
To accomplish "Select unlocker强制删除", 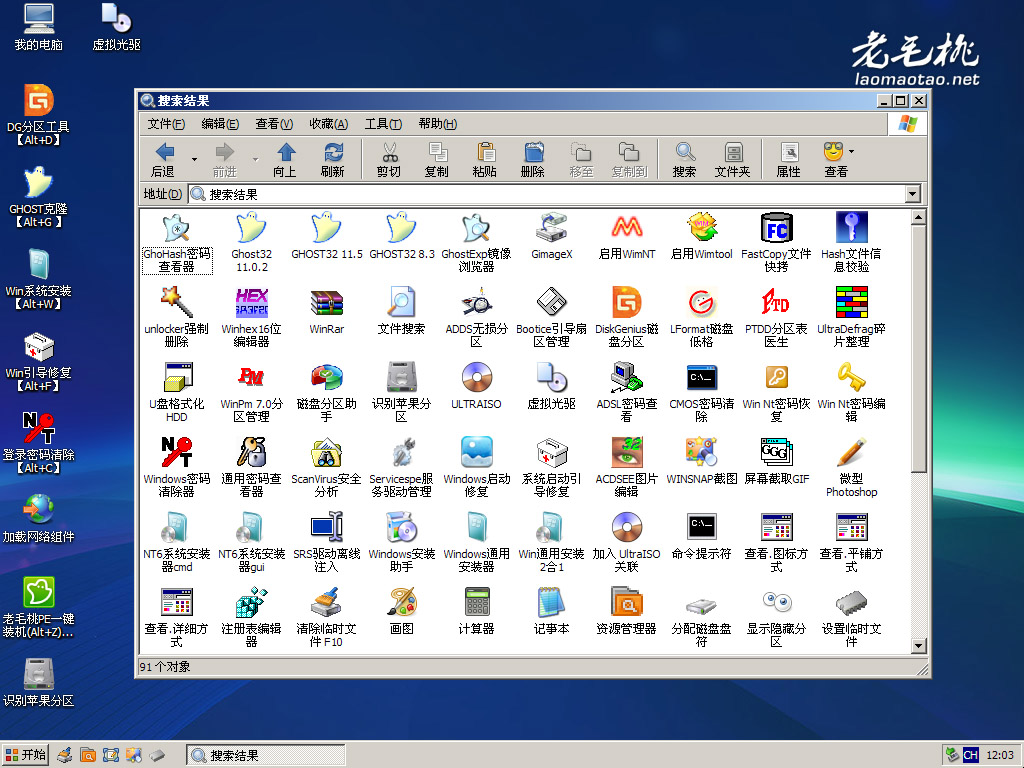I will [x=176, y=317].
